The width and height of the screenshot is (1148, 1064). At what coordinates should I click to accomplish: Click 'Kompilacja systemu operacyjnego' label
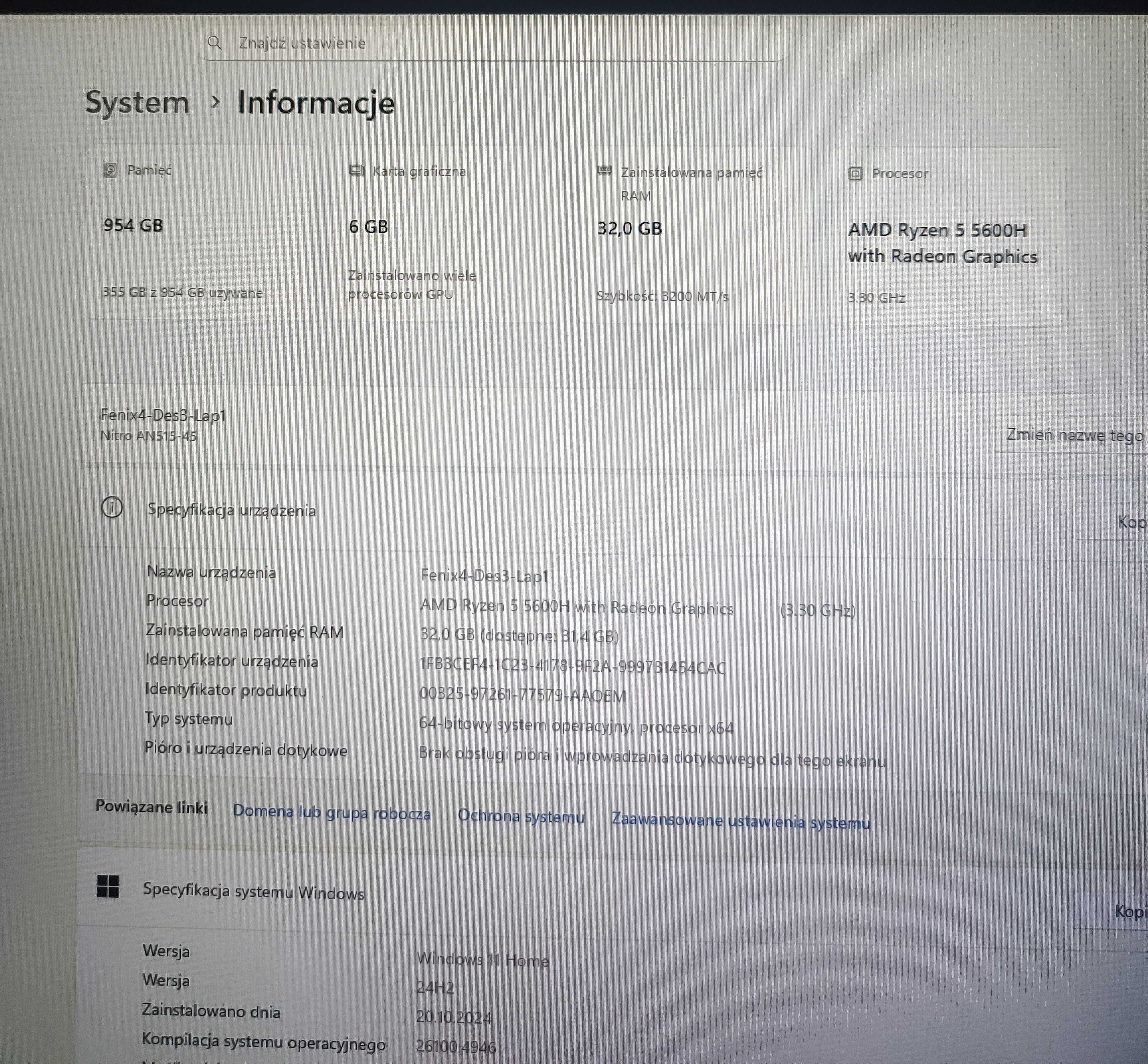[x=263, y=1042]
